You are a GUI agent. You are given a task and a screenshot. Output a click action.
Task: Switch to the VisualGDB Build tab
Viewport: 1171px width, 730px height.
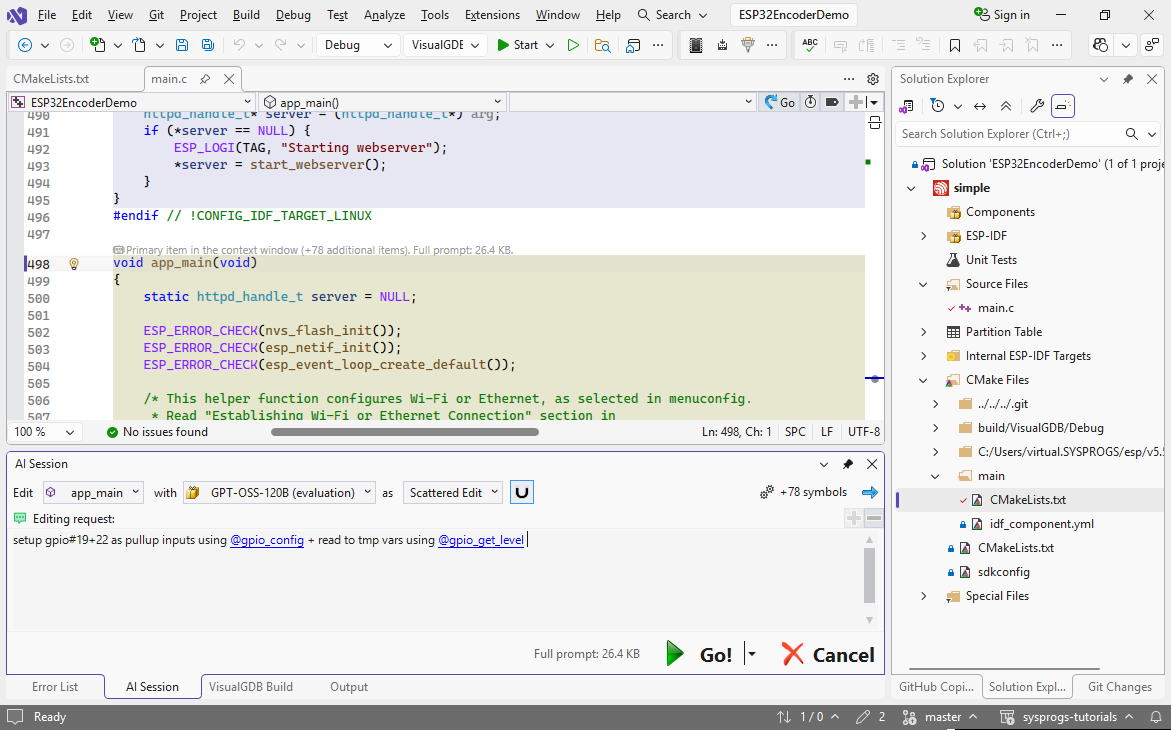251,687
